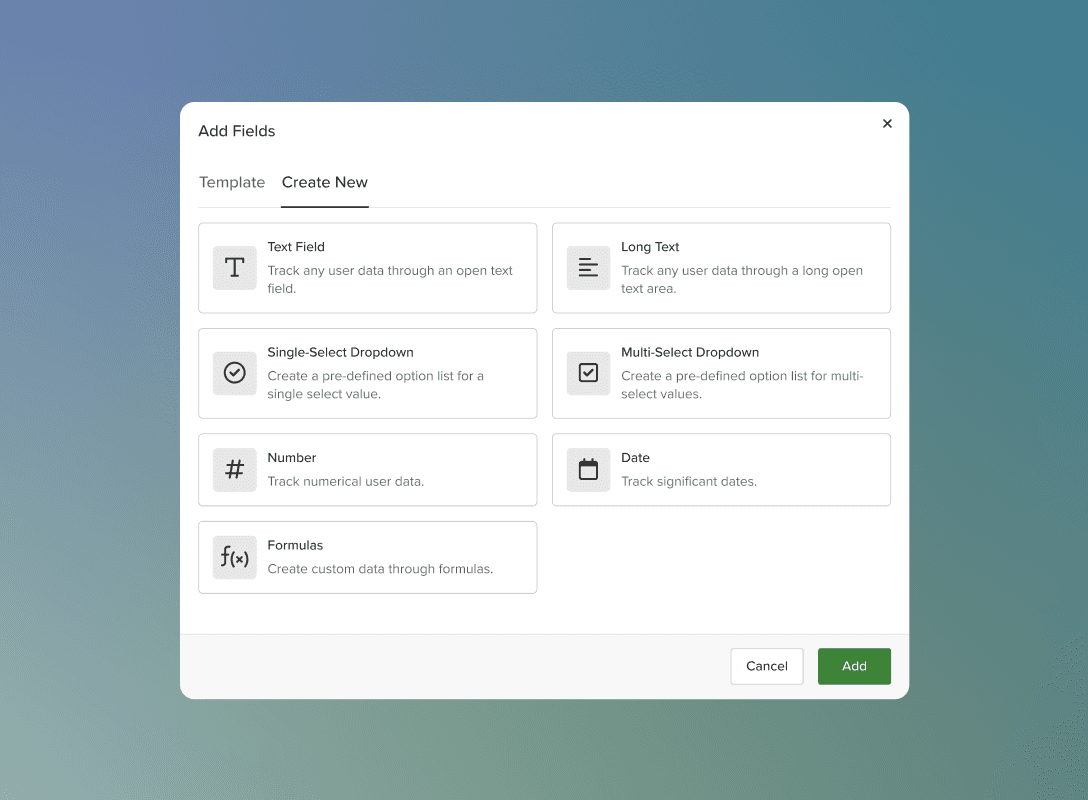Click the Text Field 'T' icon
Image resolution: width=1088 pixels, height=800 pixels.
[234, 268]
